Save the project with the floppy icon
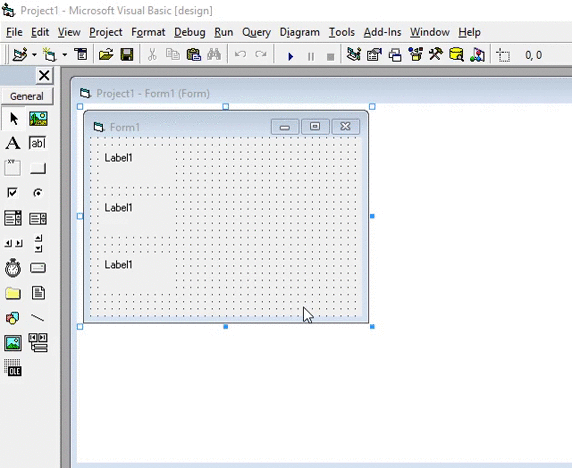Image resolution: width=572 pixels, height=468 pixels. [x=127, y=55]
